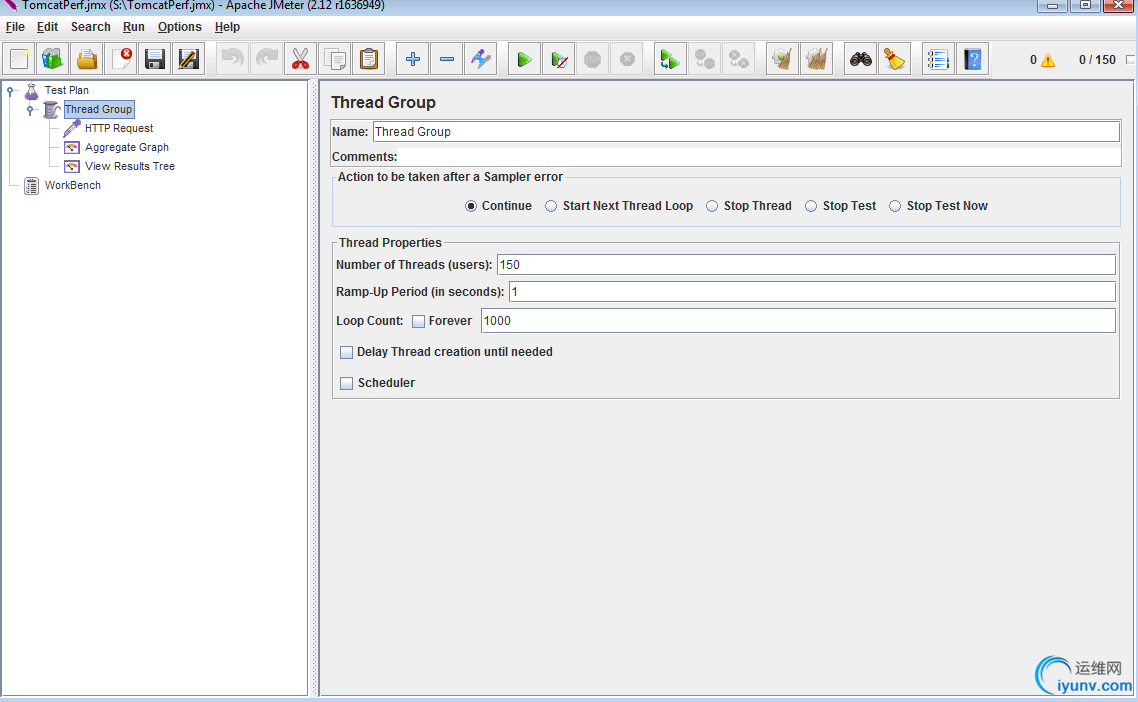Select WorkBench in the tree
Viewport: 1138px width, 702px height.
73,185
